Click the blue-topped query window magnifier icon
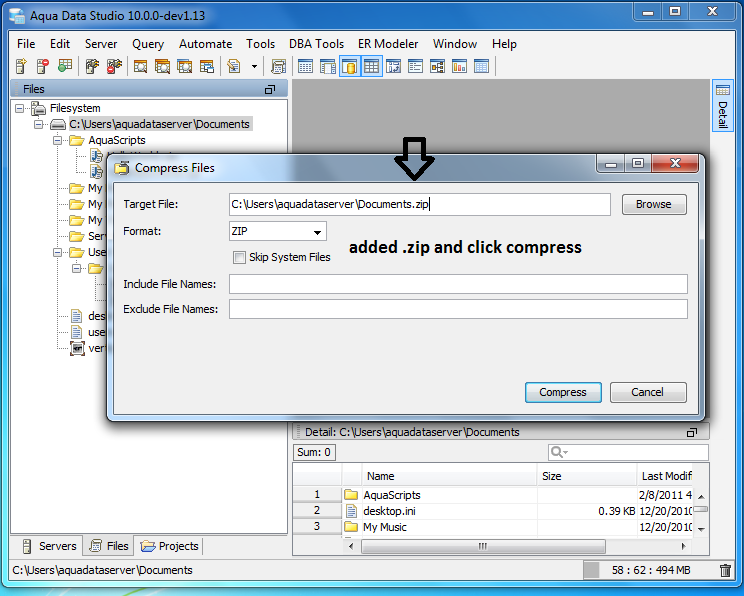 coord(184,66)
